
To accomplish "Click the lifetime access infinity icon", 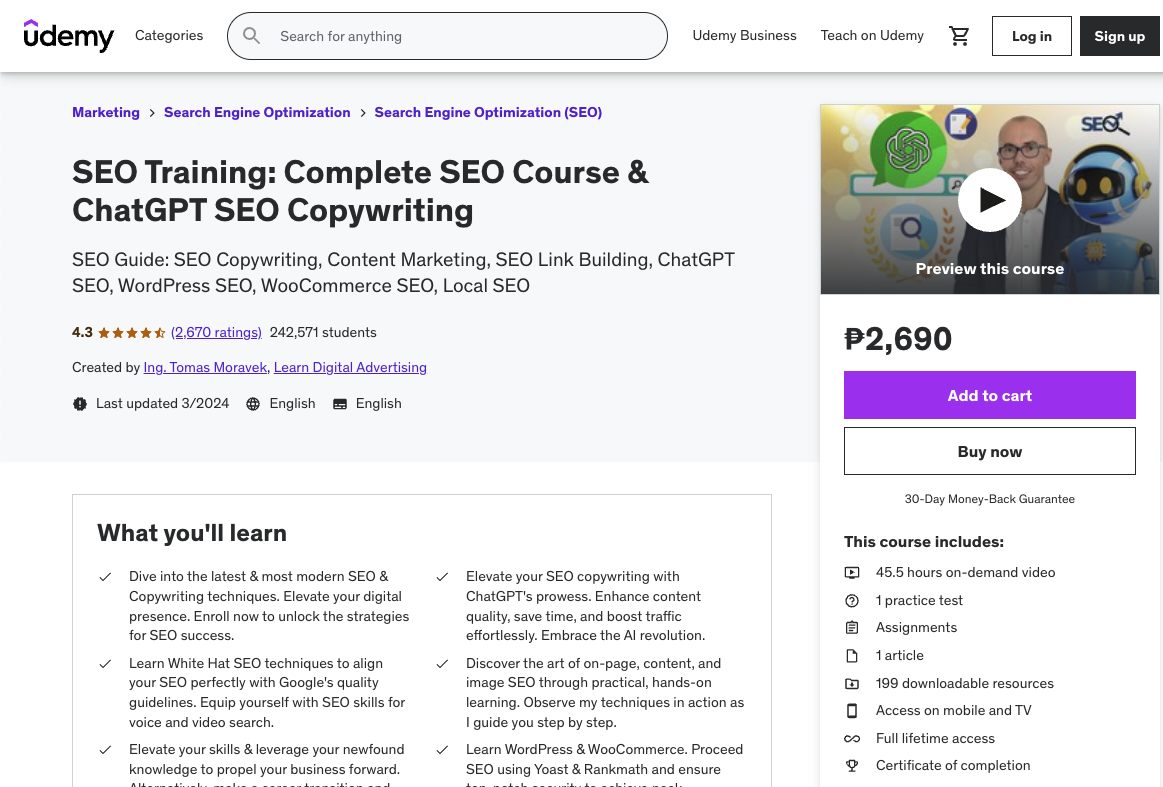I will click(x=852, y=739).
